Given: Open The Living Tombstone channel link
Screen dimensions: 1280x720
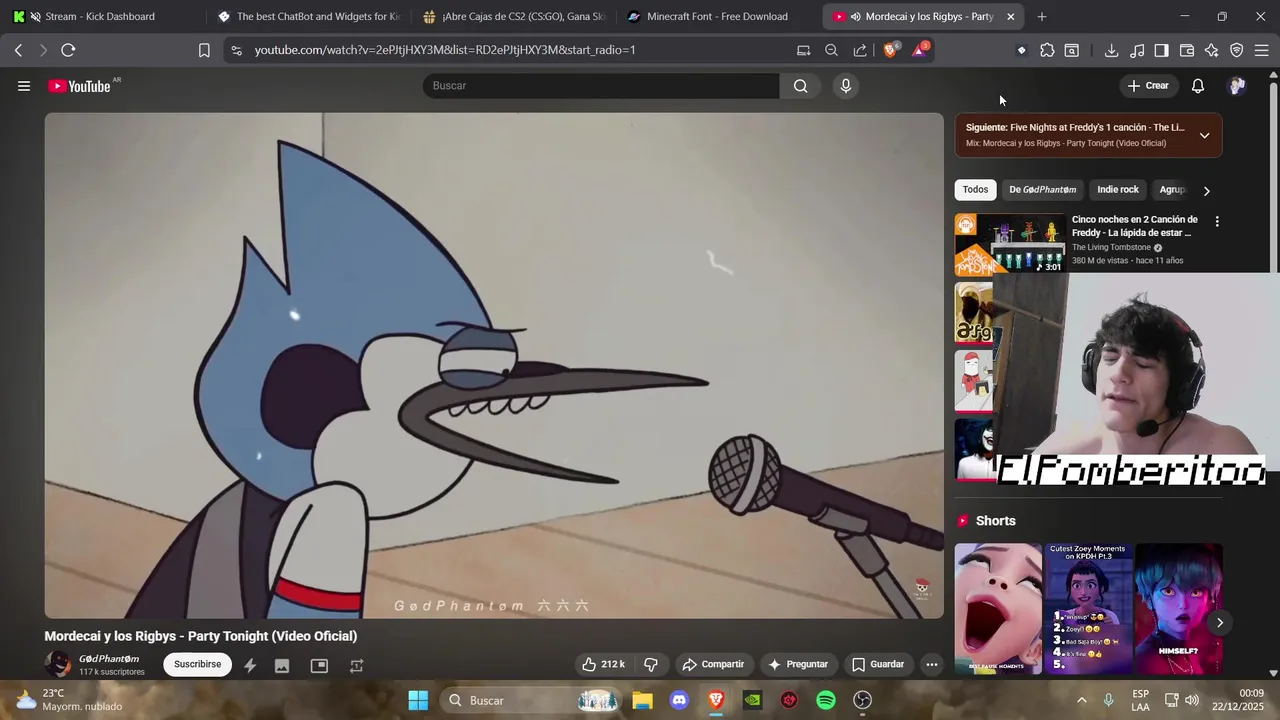Looking at the screenshot, I should click(x=1111, y=247).
